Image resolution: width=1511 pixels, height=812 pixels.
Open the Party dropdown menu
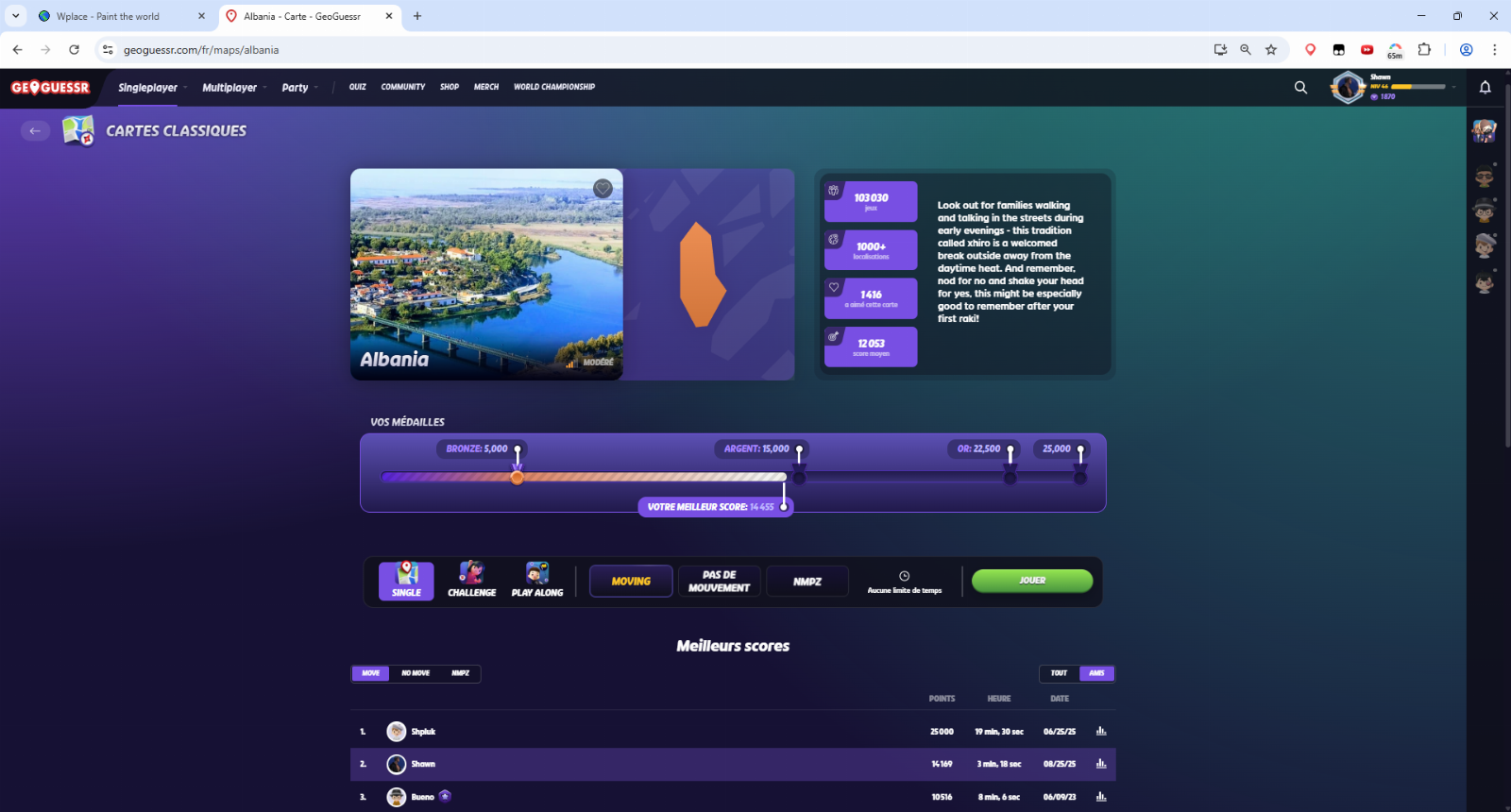click(296, 88)
